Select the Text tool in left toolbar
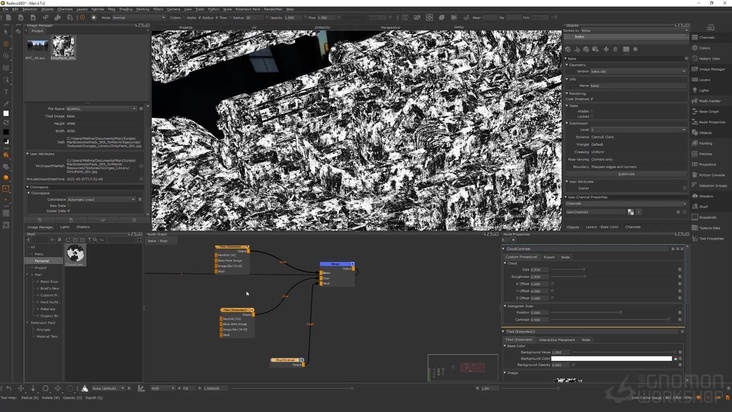732x412 pixels. (6, 92)
